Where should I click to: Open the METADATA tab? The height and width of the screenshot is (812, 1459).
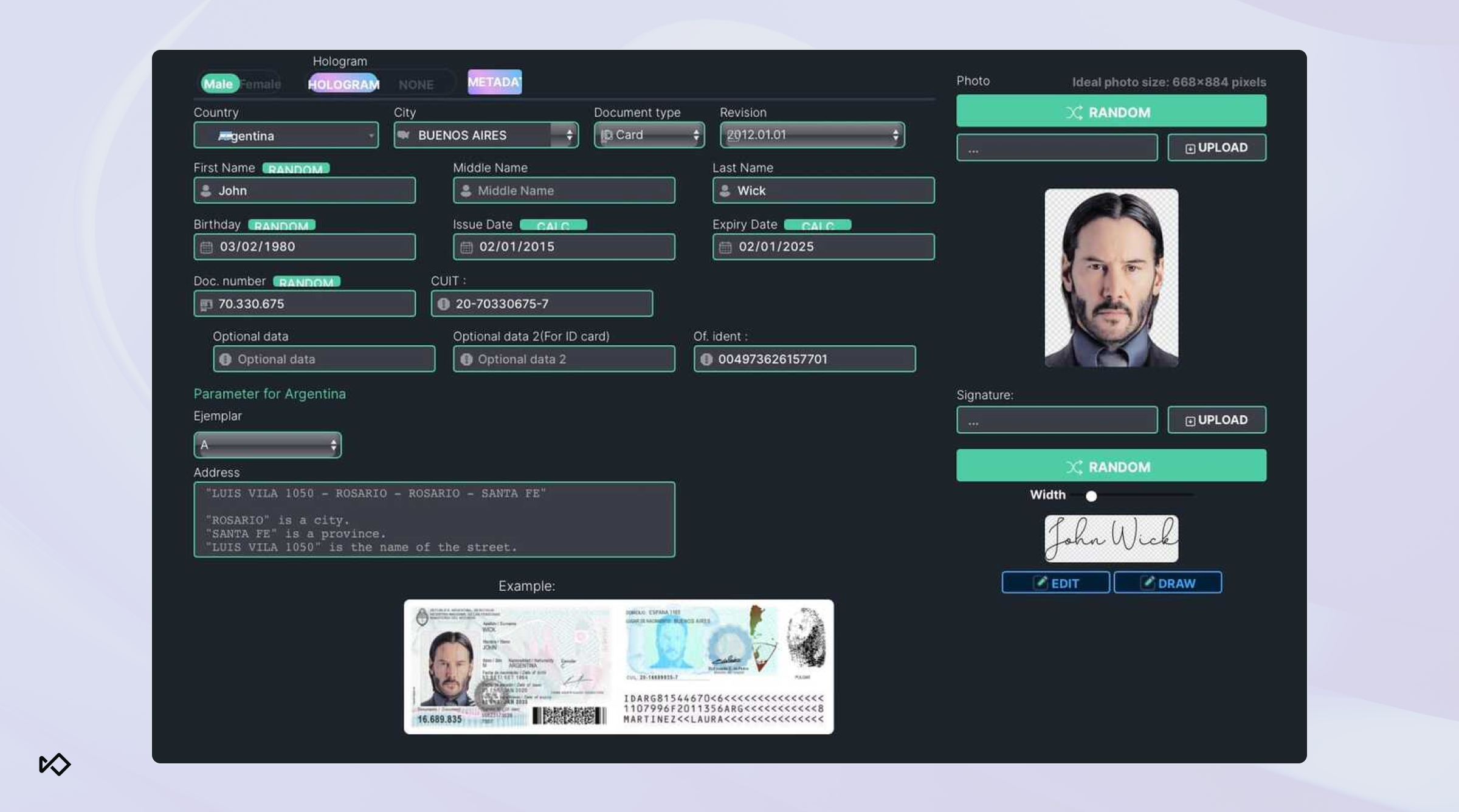pos(494,82)
